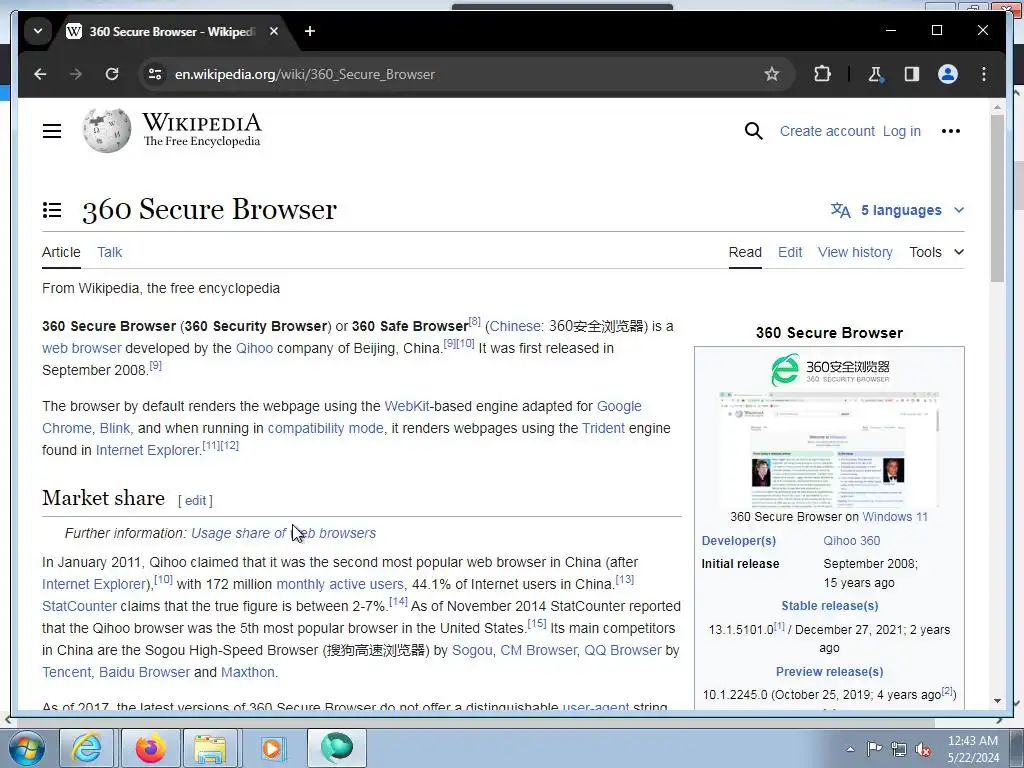This screenshot has width=1024, height=768.
Task: Edit the Market share section
Action: 195,501
